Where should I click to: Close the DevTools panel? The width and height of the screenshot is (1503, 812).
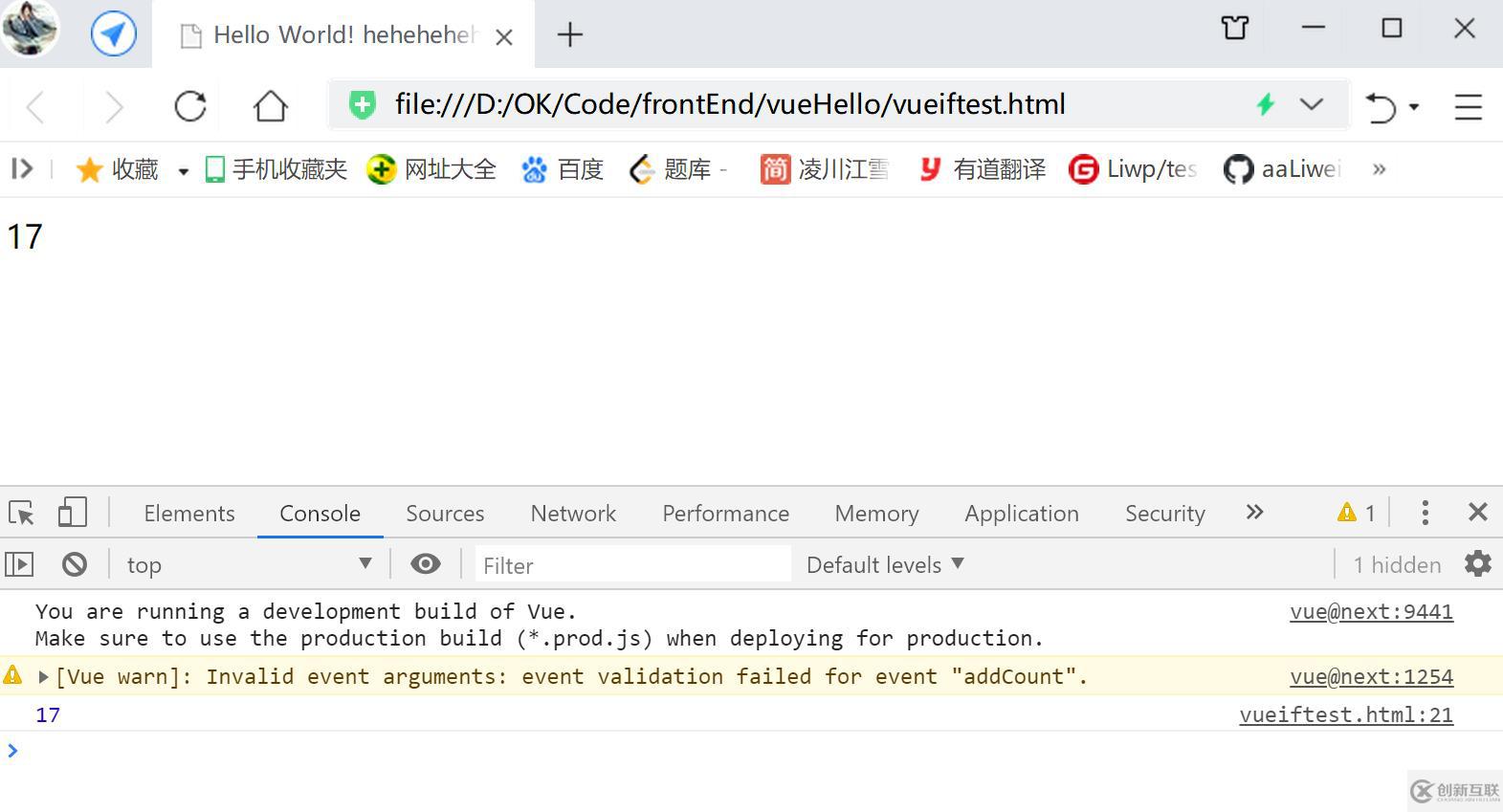[x=1477, y=513]
